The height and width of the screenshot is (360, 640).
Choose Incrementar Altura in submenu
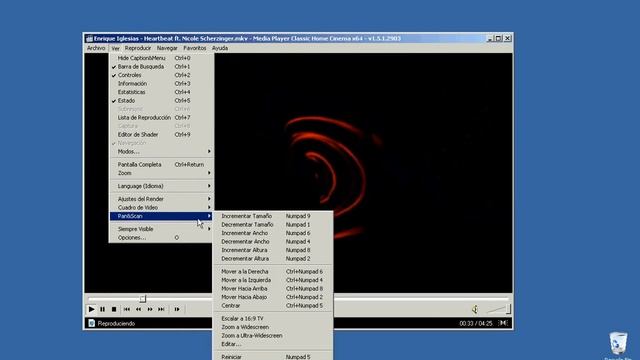(273, 250)
